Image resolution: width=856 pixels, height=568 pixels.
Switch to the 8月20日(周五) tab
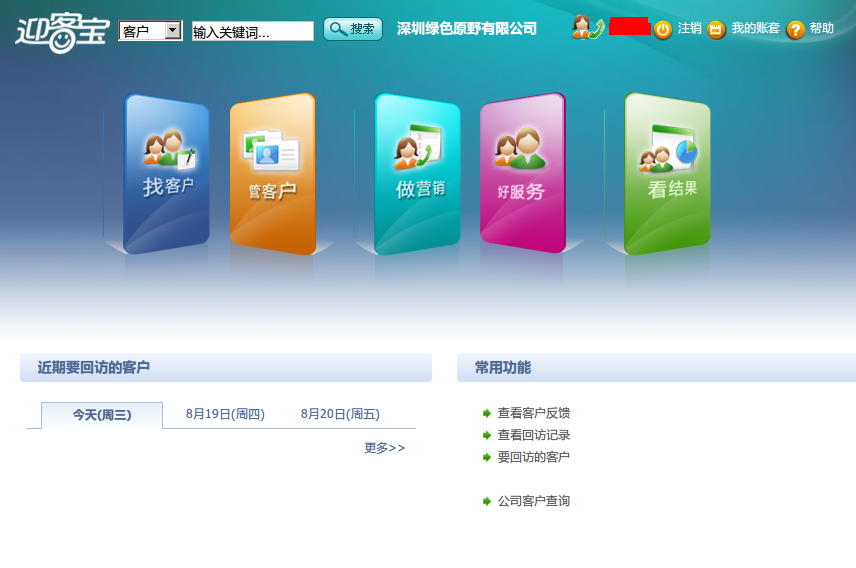[340, 414]
